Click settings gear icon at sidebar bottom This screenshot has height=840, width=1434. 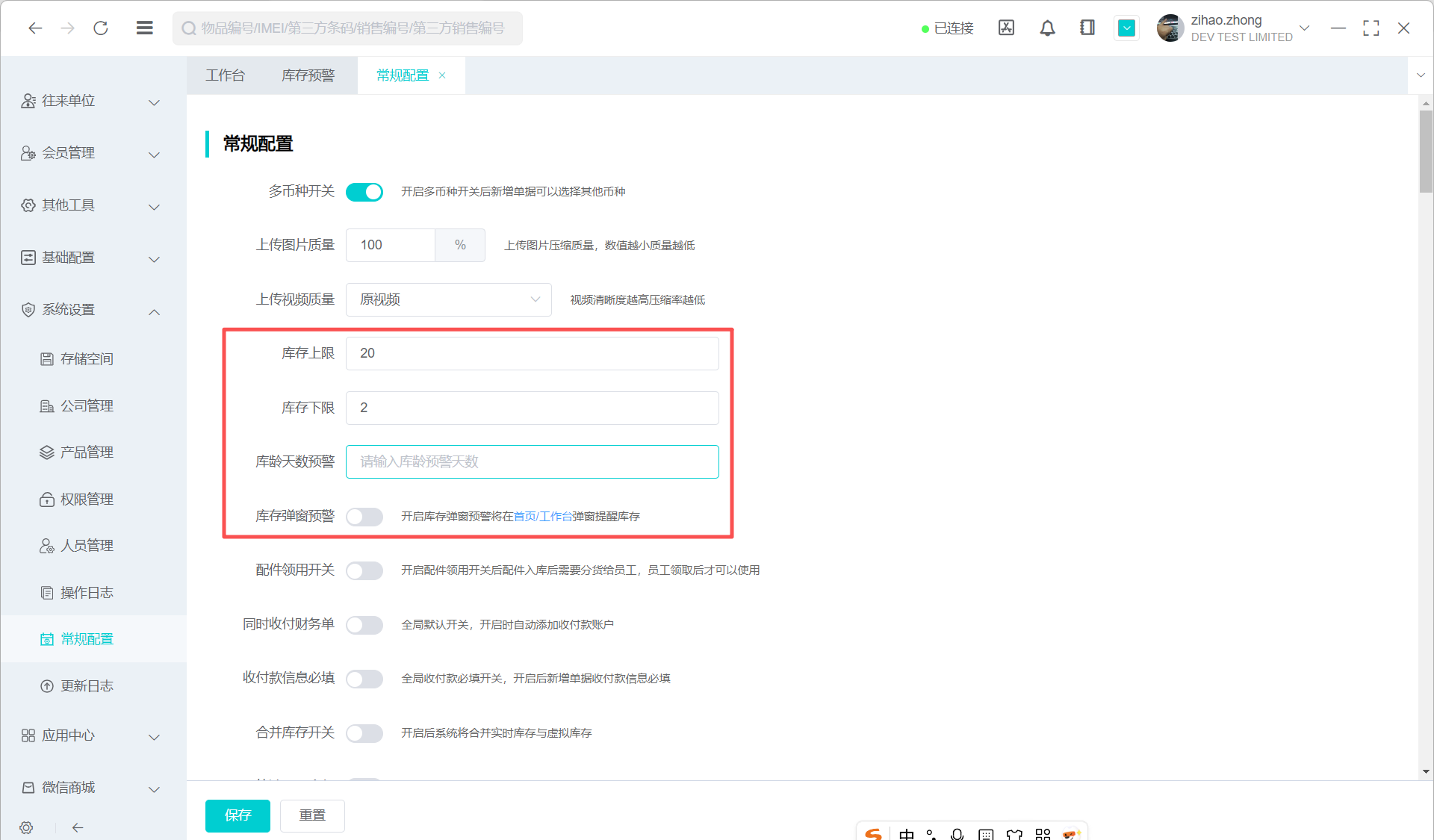(x=27, y=827)
